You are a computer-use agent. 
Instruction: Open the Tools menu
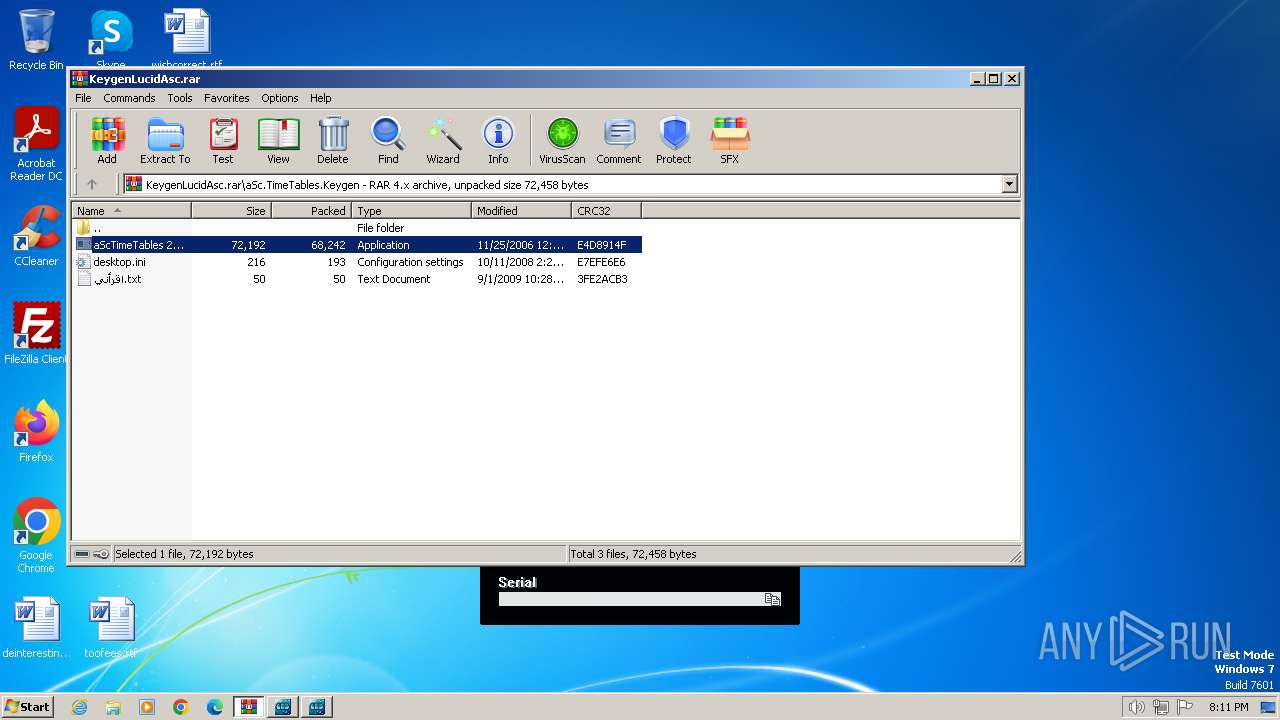pyautogui.click(x=180, y=98)
